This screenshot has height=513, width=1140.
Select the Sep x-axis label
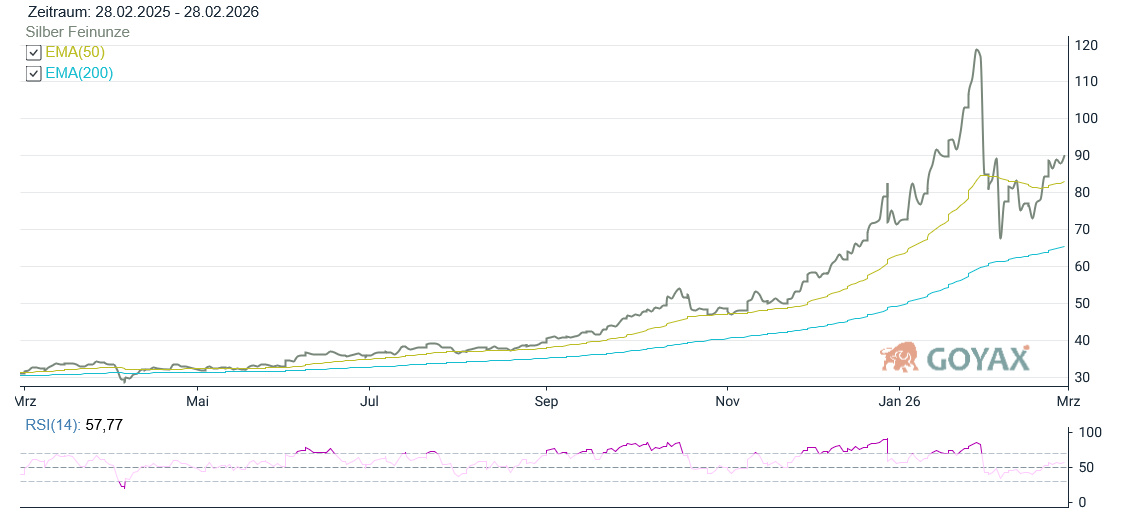(x=546, y=401)
